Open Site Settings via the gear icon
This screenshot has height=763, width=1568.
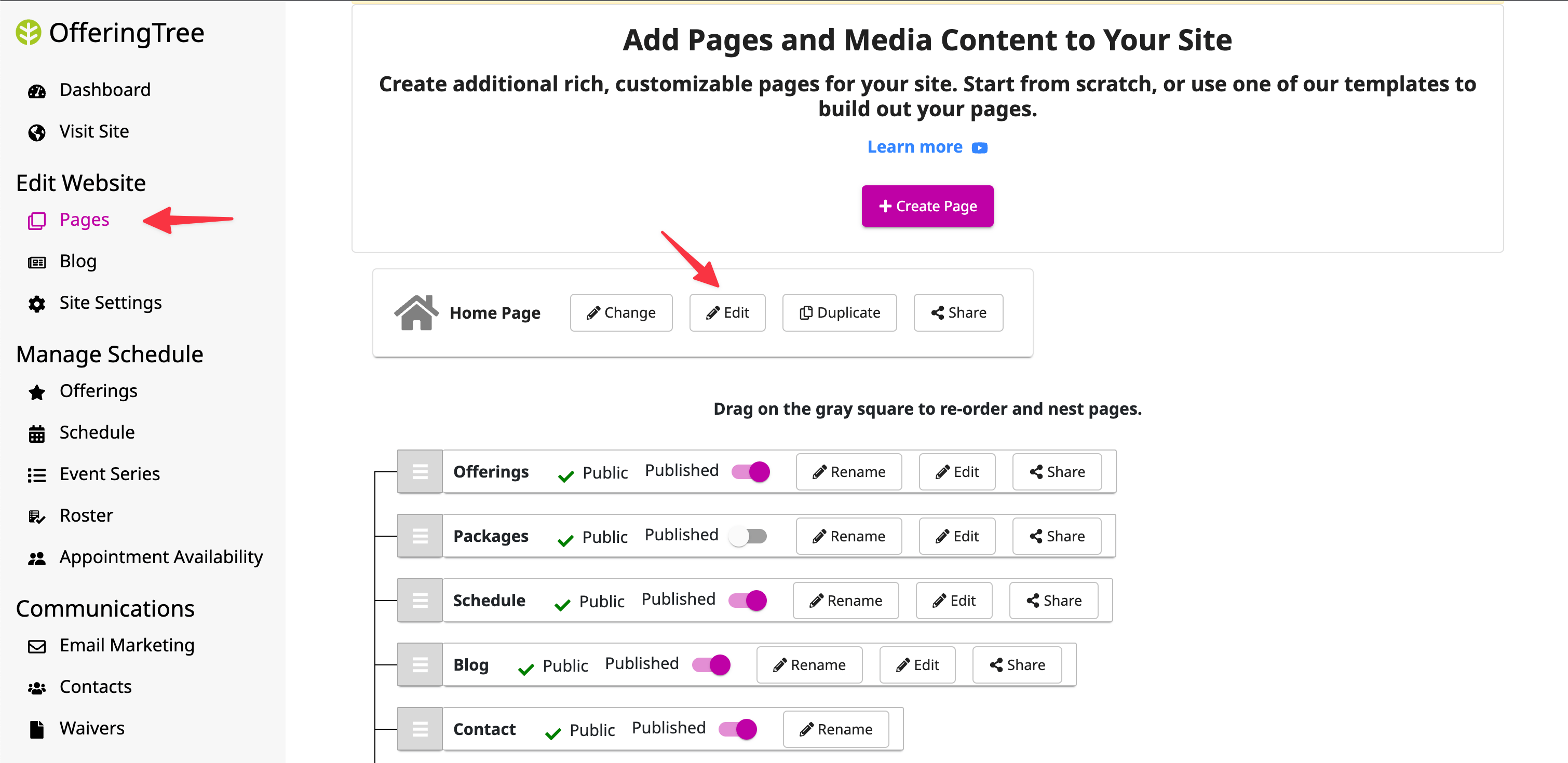tap(36, 304)
